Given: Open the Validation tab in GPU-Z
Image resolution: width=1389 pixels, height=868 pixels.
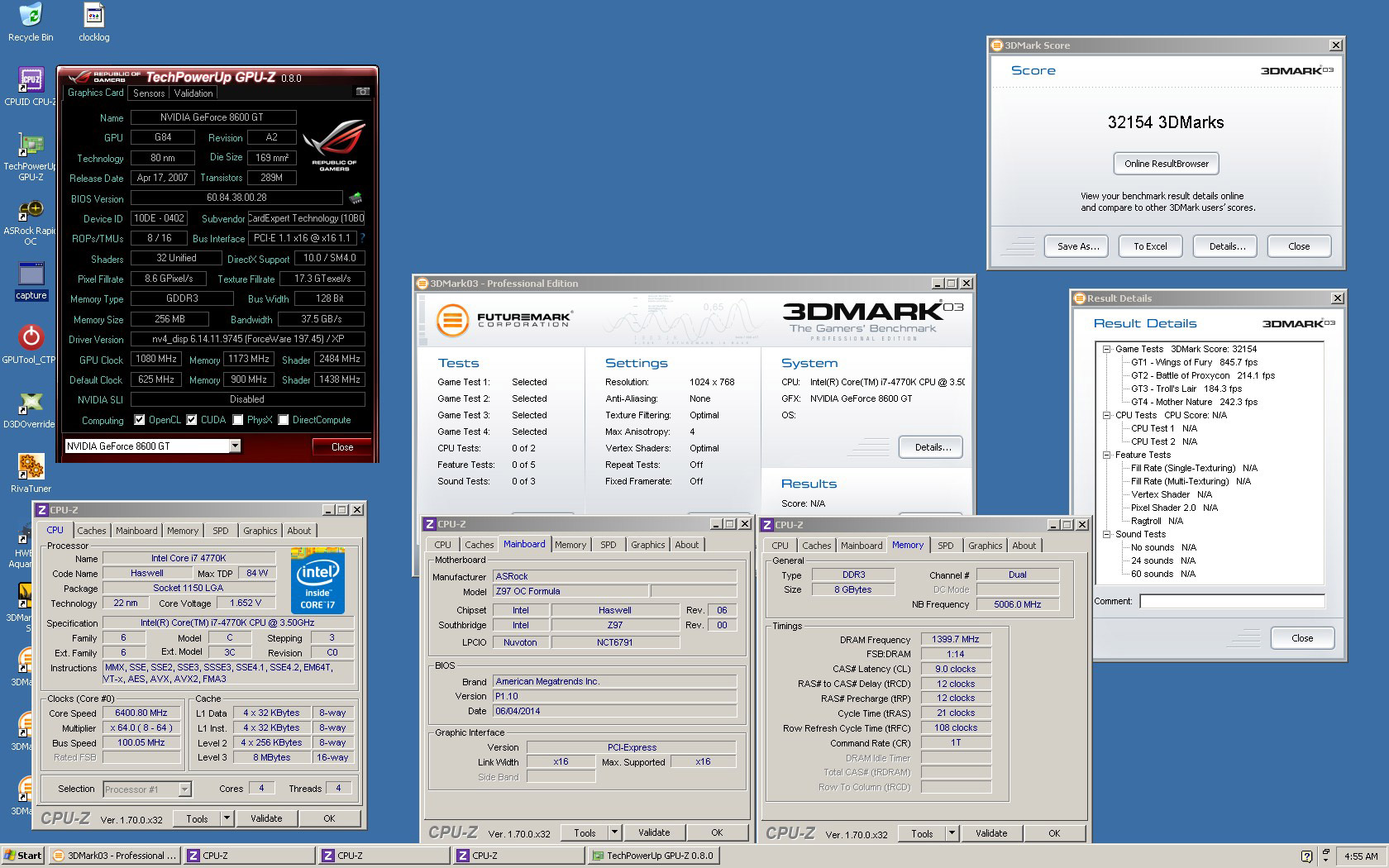Looking at the screenshot, I should 193,93.
